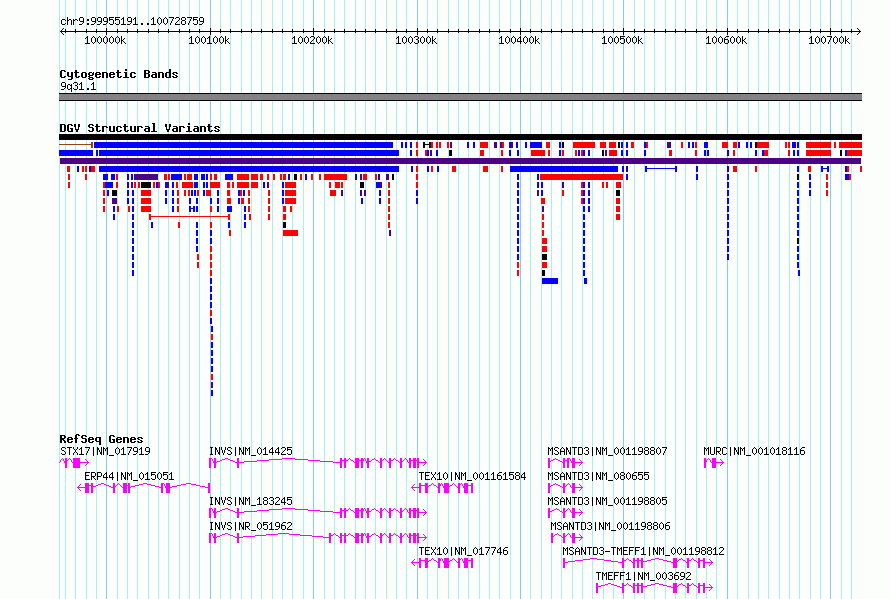
Task: Open the TMEFF1|NM_003692 gene label
Action: pos(644,576)
